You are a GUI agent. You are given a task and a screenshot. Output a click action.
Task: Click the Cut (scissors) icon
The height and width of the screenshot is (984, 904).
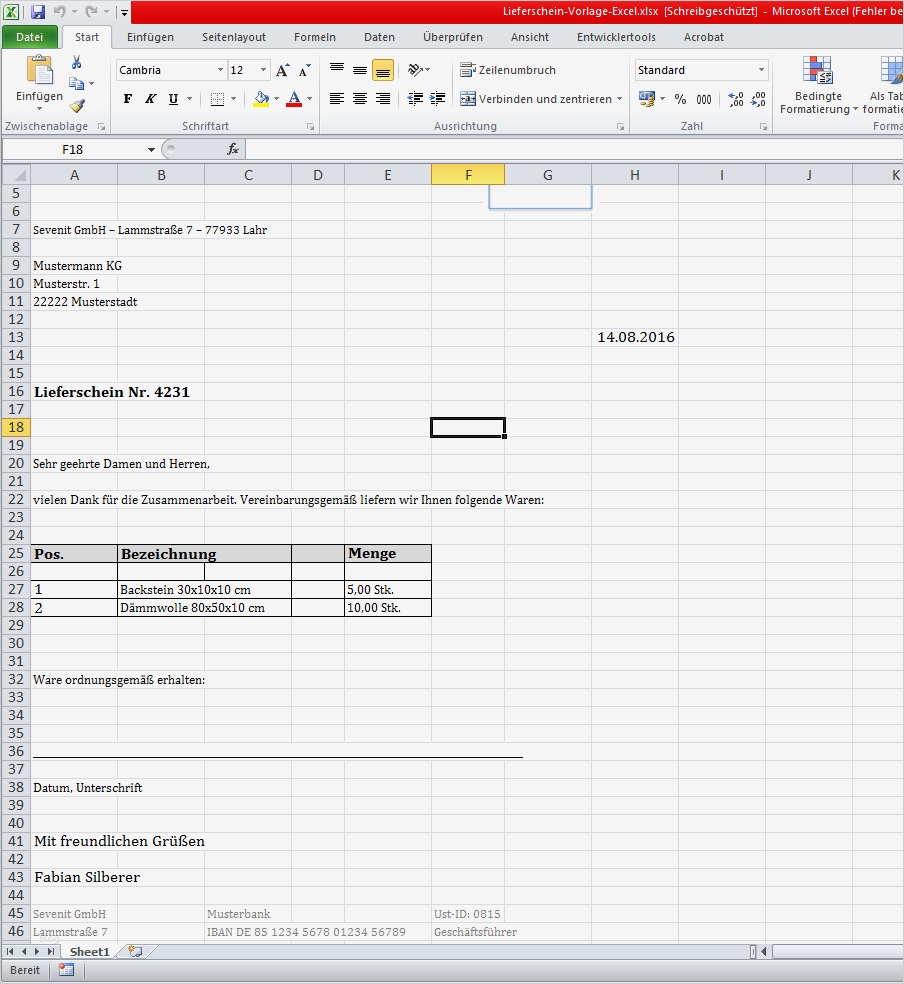pyautogui.click(x=76, y=64)
